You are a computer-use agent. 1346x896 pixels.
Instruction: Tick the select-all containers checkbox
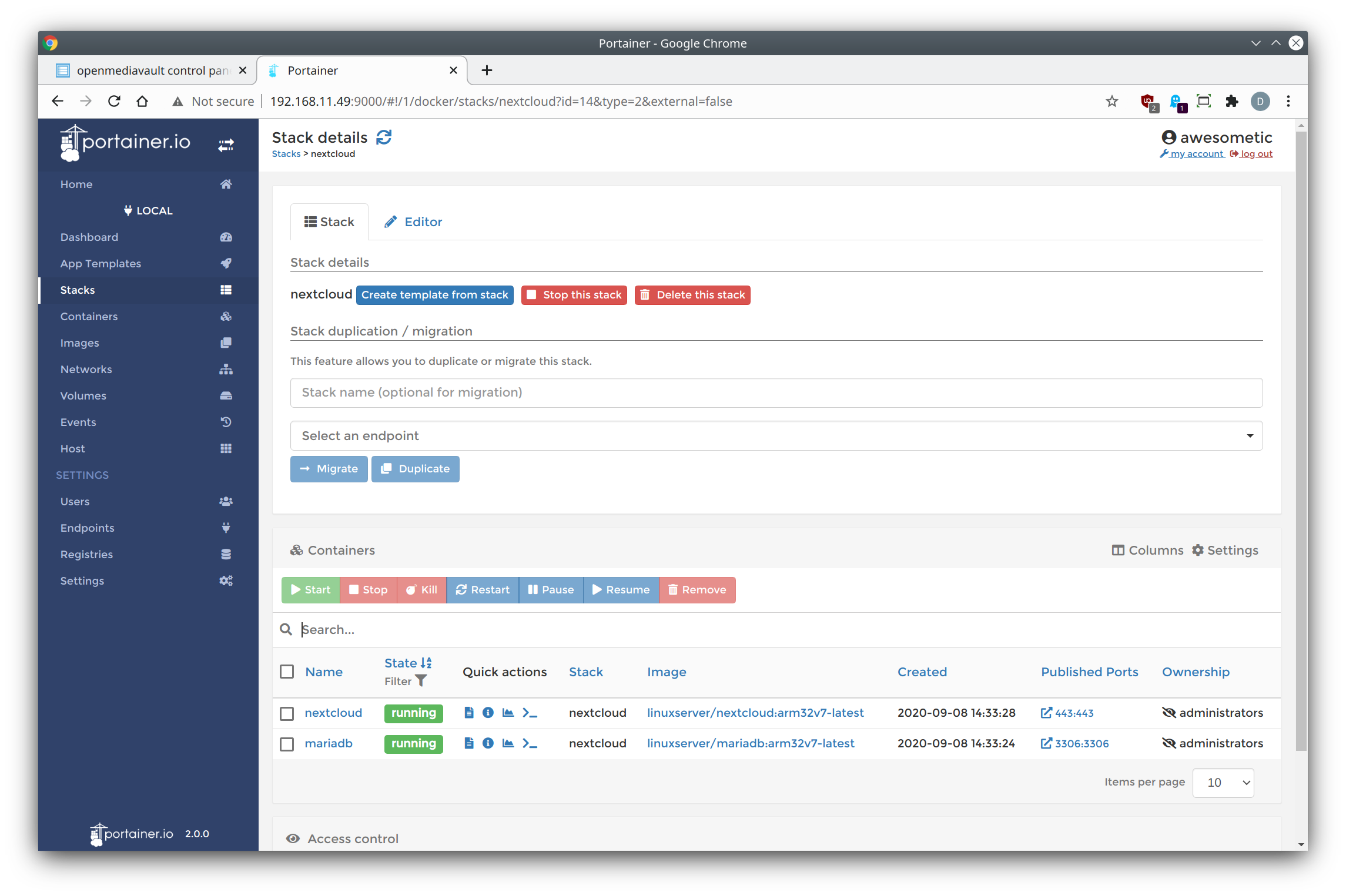(x=287, y=672)
